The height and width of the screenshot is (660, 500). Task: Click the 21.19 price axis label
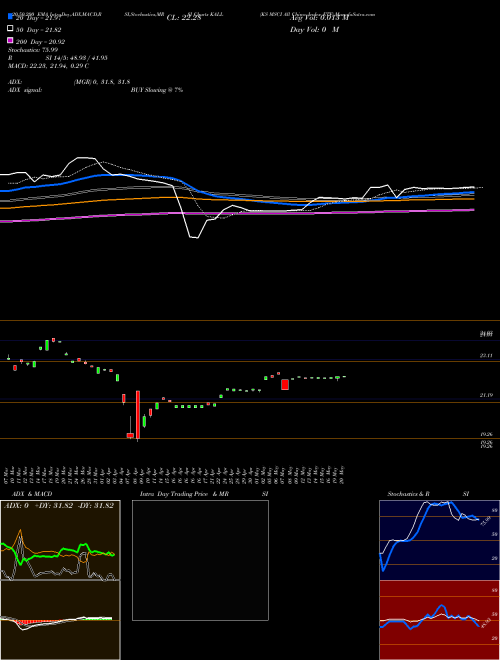[x=486, y=395]
